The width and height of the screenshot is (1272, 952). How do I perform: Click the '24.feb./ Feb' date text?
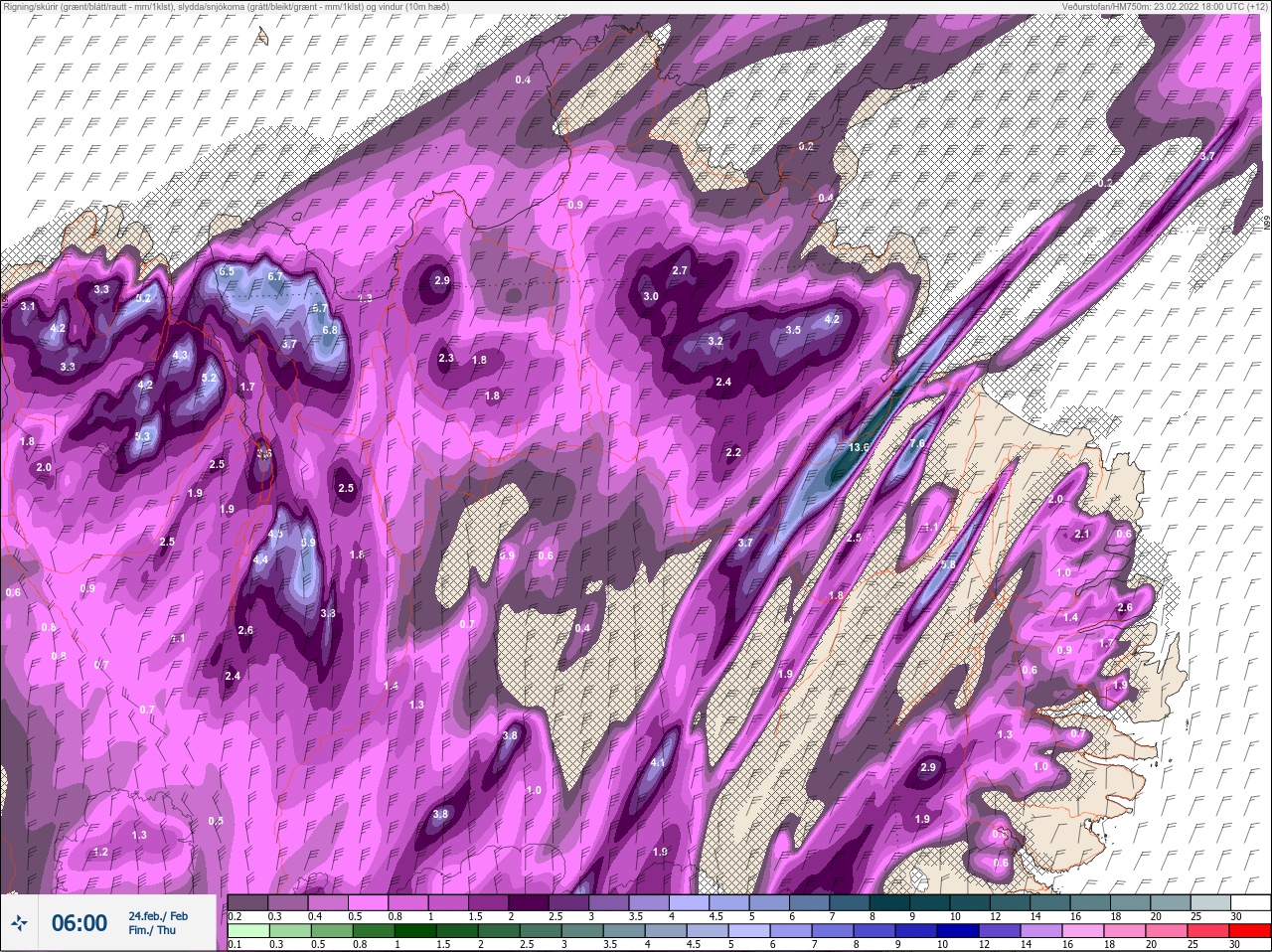tap(158, 915)
